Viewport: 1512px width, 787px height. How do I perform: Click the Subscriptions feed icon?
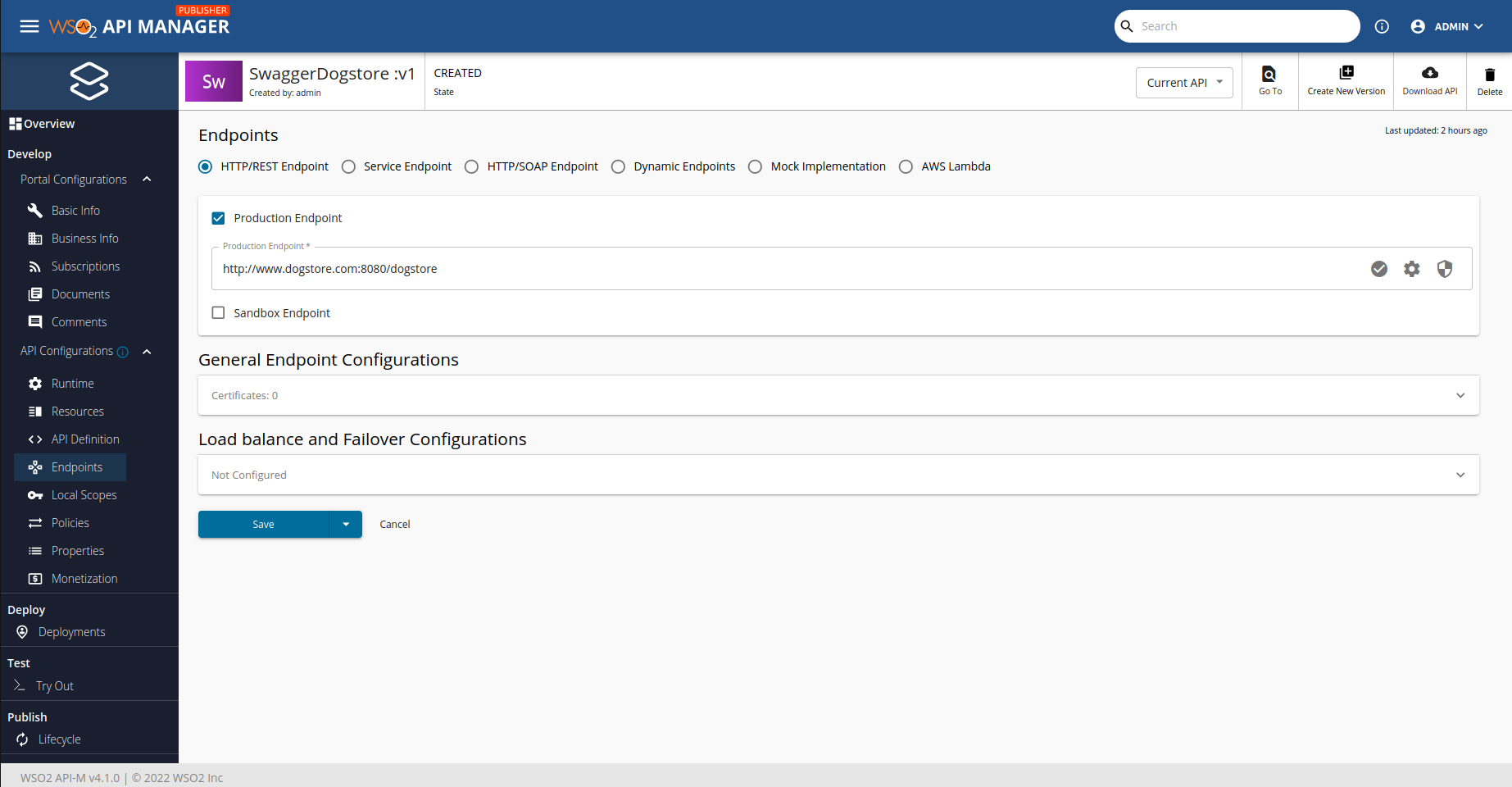[35, 266]
